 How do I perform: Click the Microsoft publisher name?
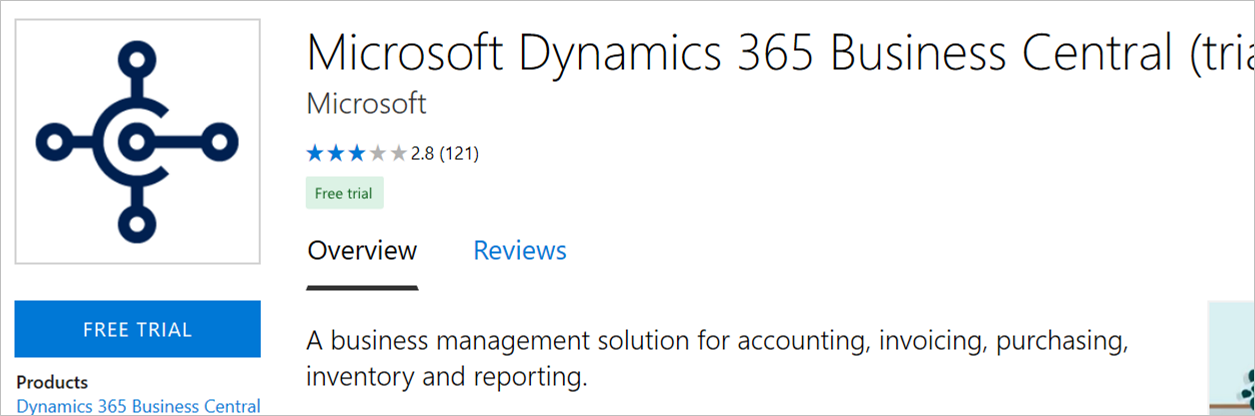pyautogui.click(x=366, y=103)
